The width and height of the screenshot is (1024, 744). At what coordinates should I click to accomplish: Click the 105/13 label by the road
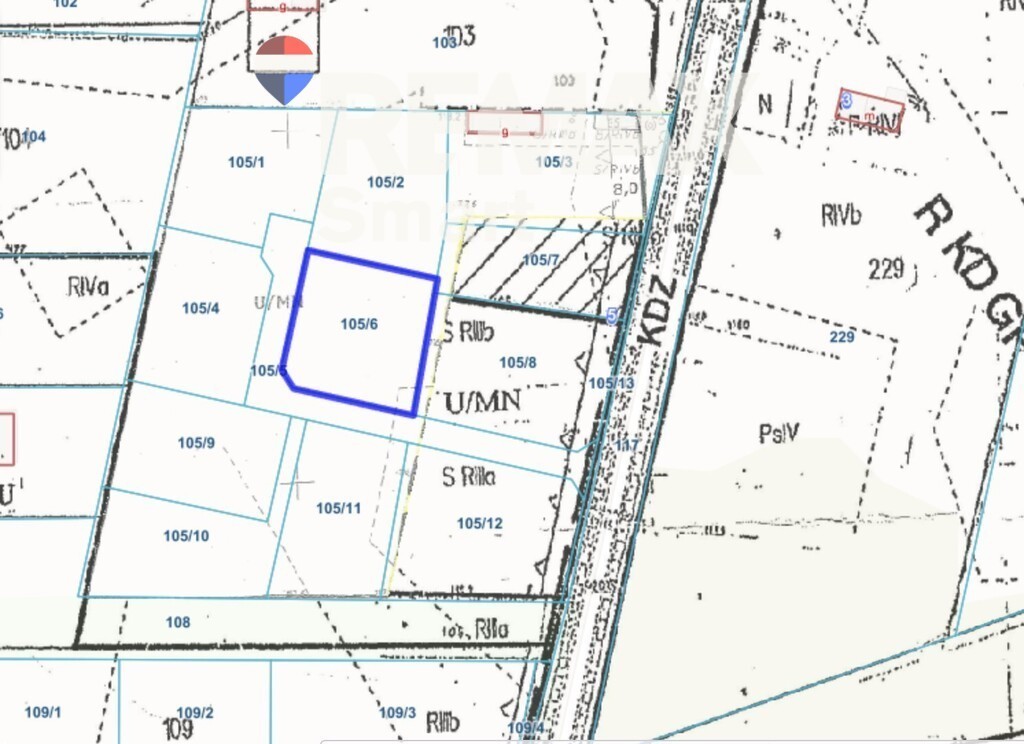(611, 383)
